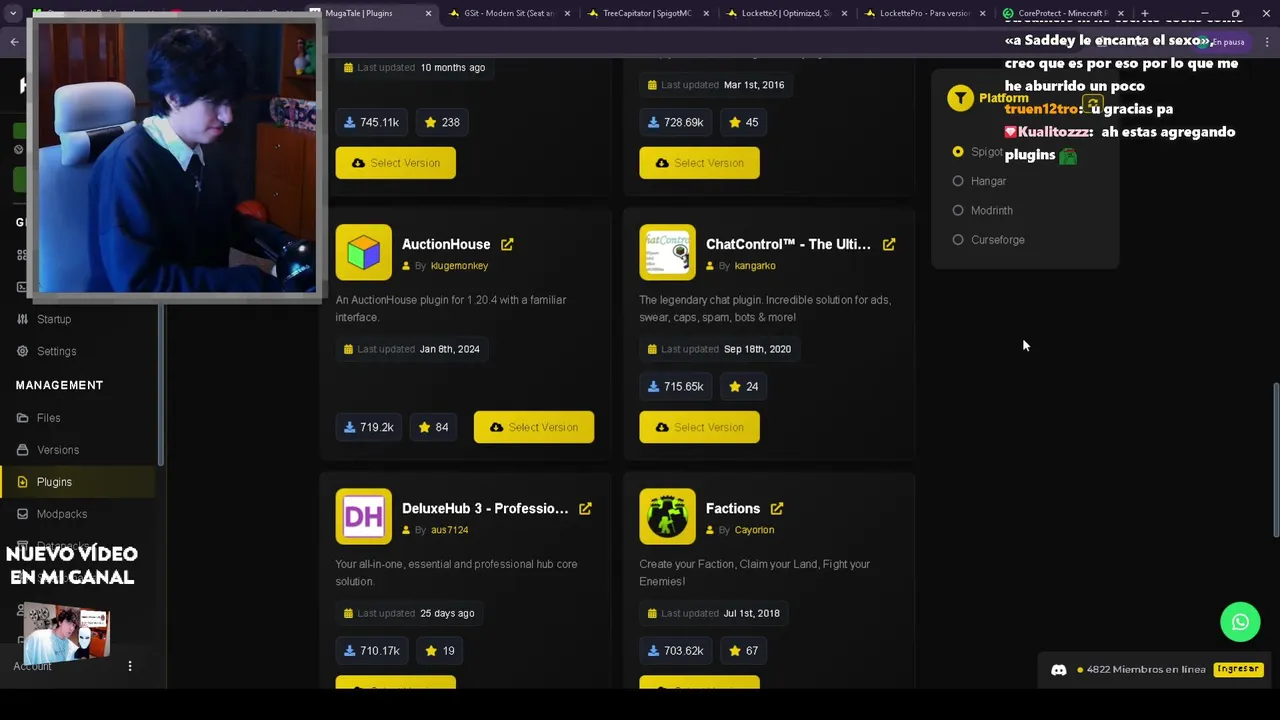
Task: Click the Versions sidebar icon
Action: click(x=22, y=450)
